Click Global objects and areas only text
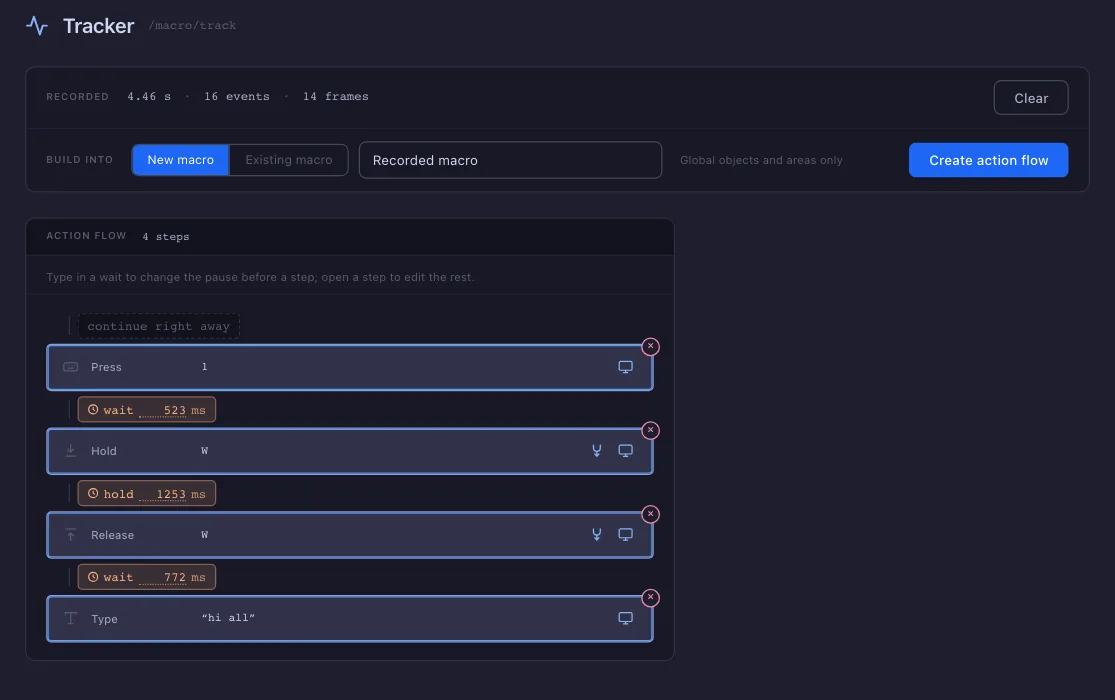 point(761,161)
